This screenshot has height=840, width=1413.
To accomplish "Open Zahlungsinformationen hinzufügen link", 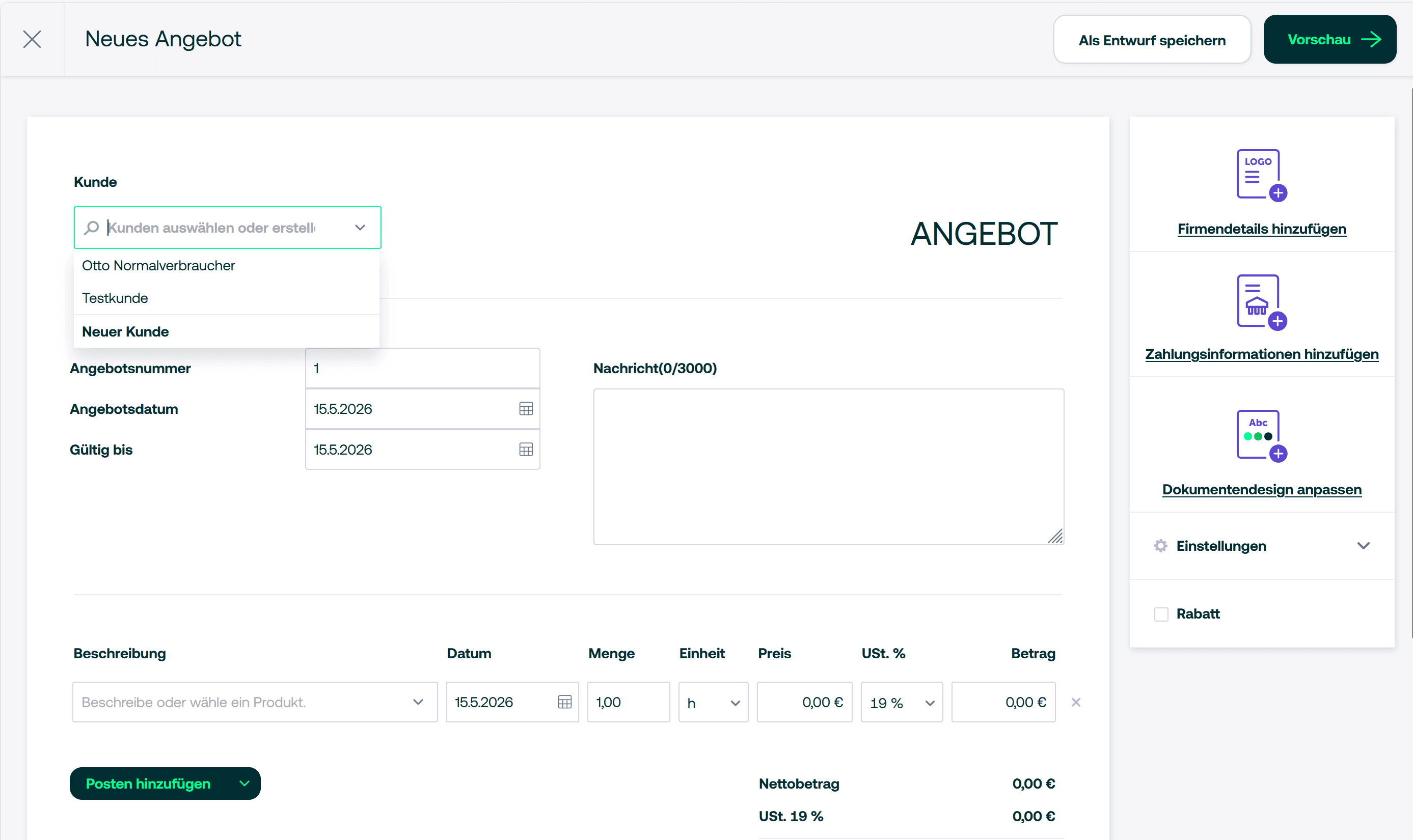I will pos(1261,354).
